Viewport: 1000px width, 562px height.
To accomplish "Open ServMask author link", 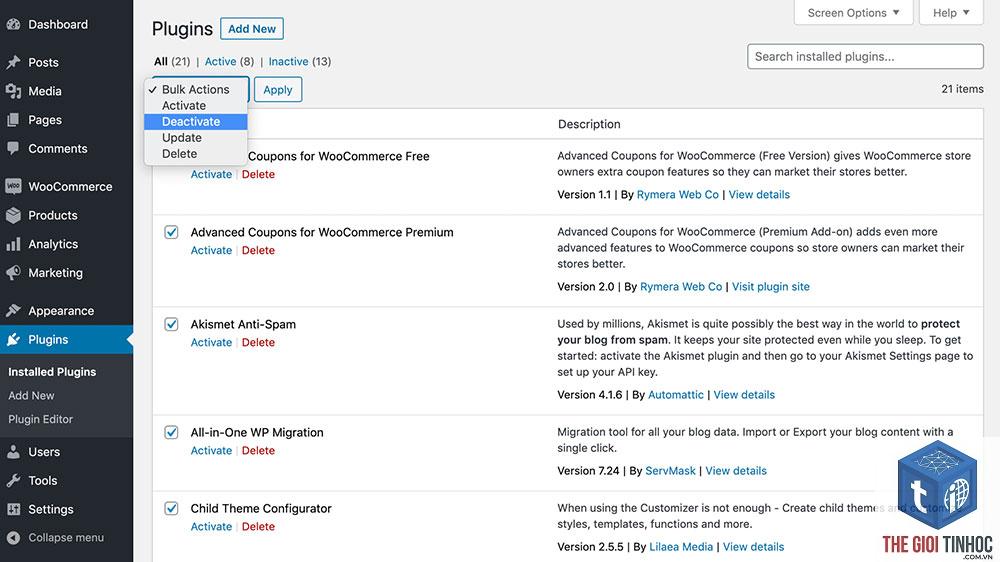I will [670, 471].
